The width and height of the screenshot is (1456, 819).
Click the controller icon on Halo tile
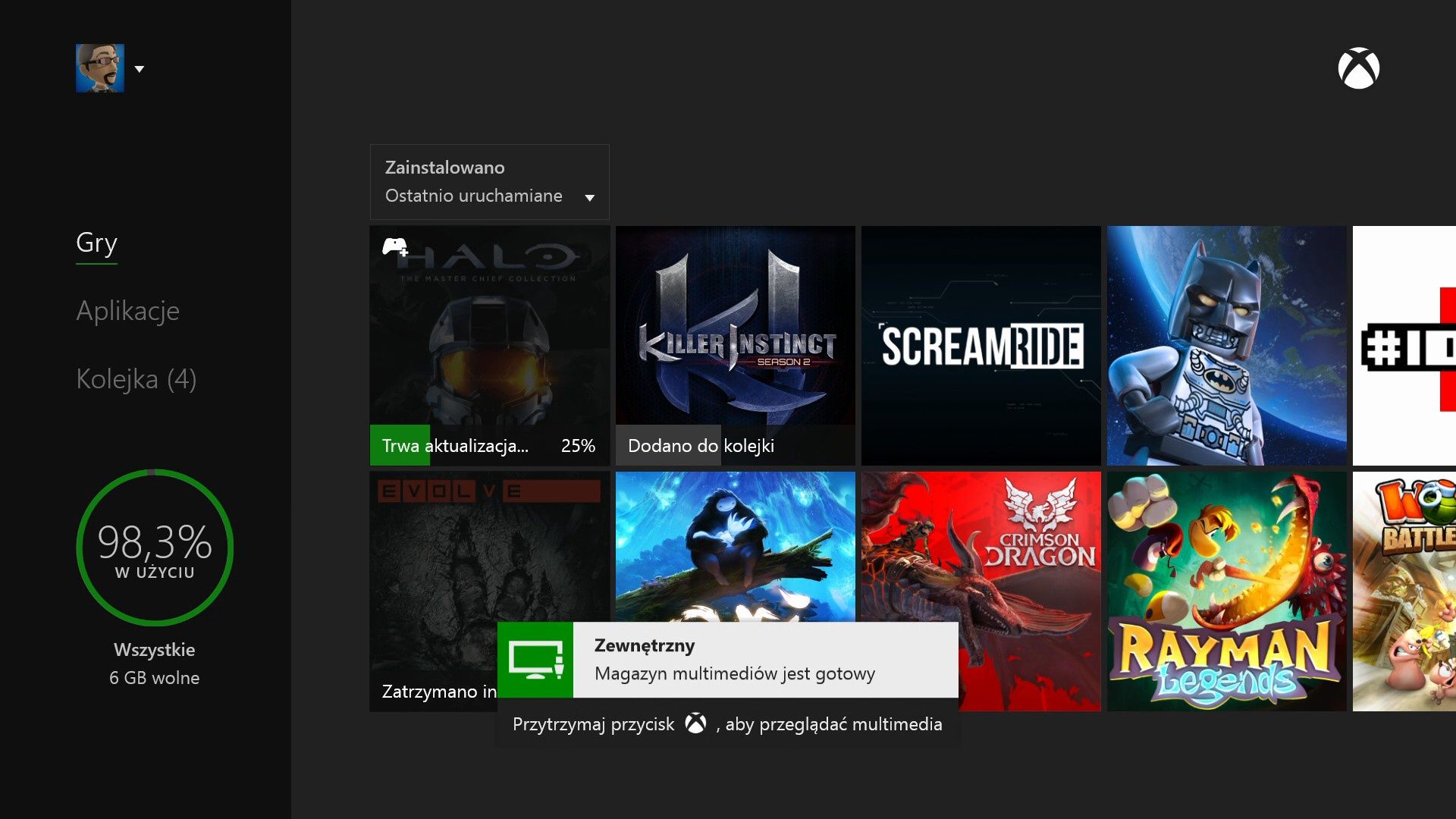click(394, 246)
